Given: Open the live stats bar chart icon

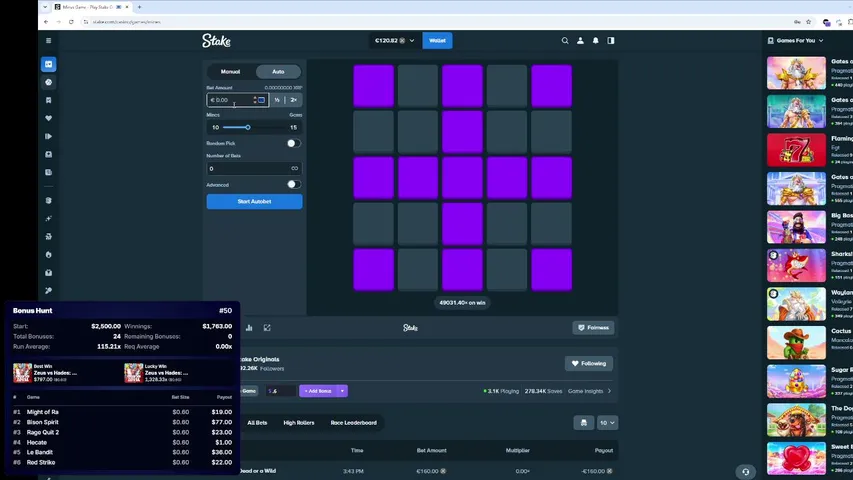Looking at the screenshot, I should pos(249,328).
